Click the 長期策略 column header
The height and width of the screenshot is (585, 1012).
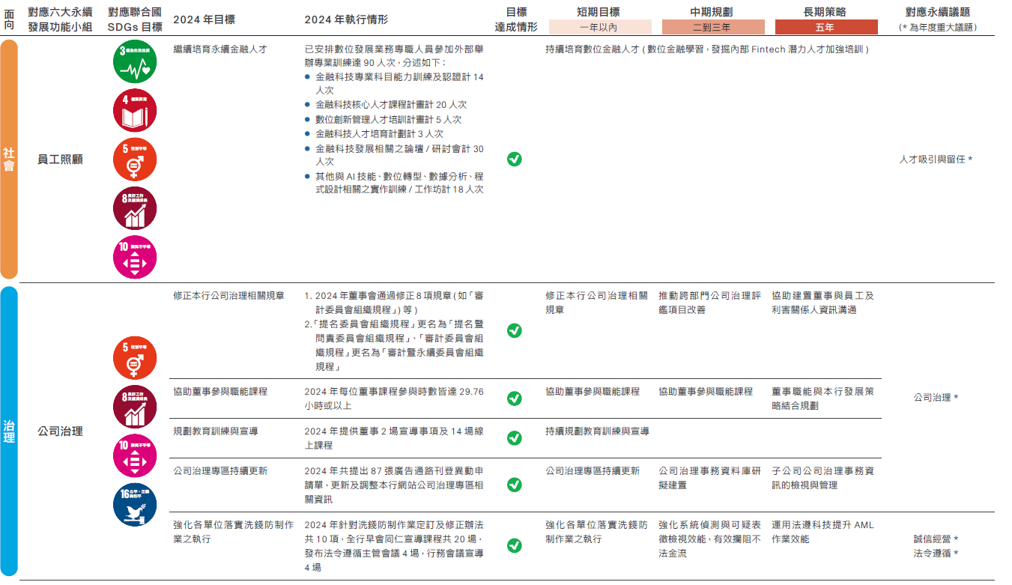(825, 12)
